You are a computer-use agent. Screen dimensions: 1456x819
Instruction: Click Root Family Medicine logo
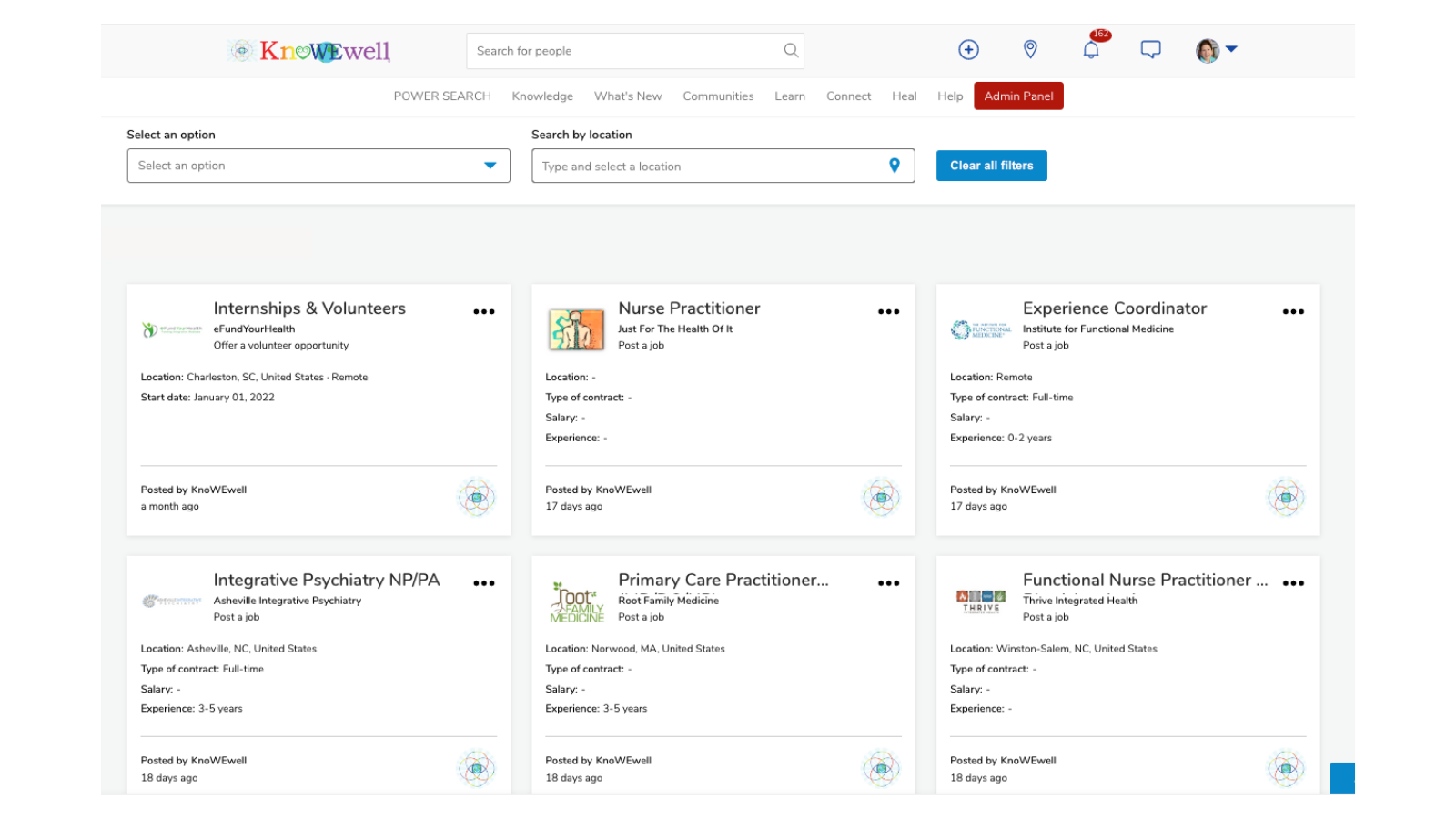tap(577, 602)
